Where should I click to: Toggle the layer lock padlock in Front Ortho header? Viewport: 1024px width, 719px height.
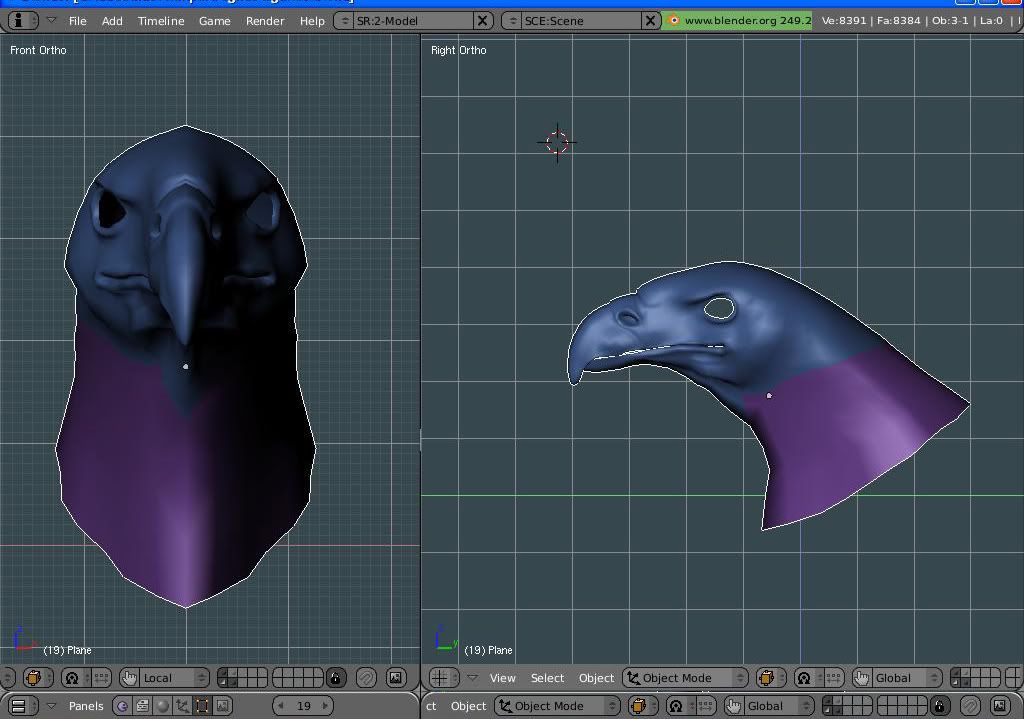point(335,678)
